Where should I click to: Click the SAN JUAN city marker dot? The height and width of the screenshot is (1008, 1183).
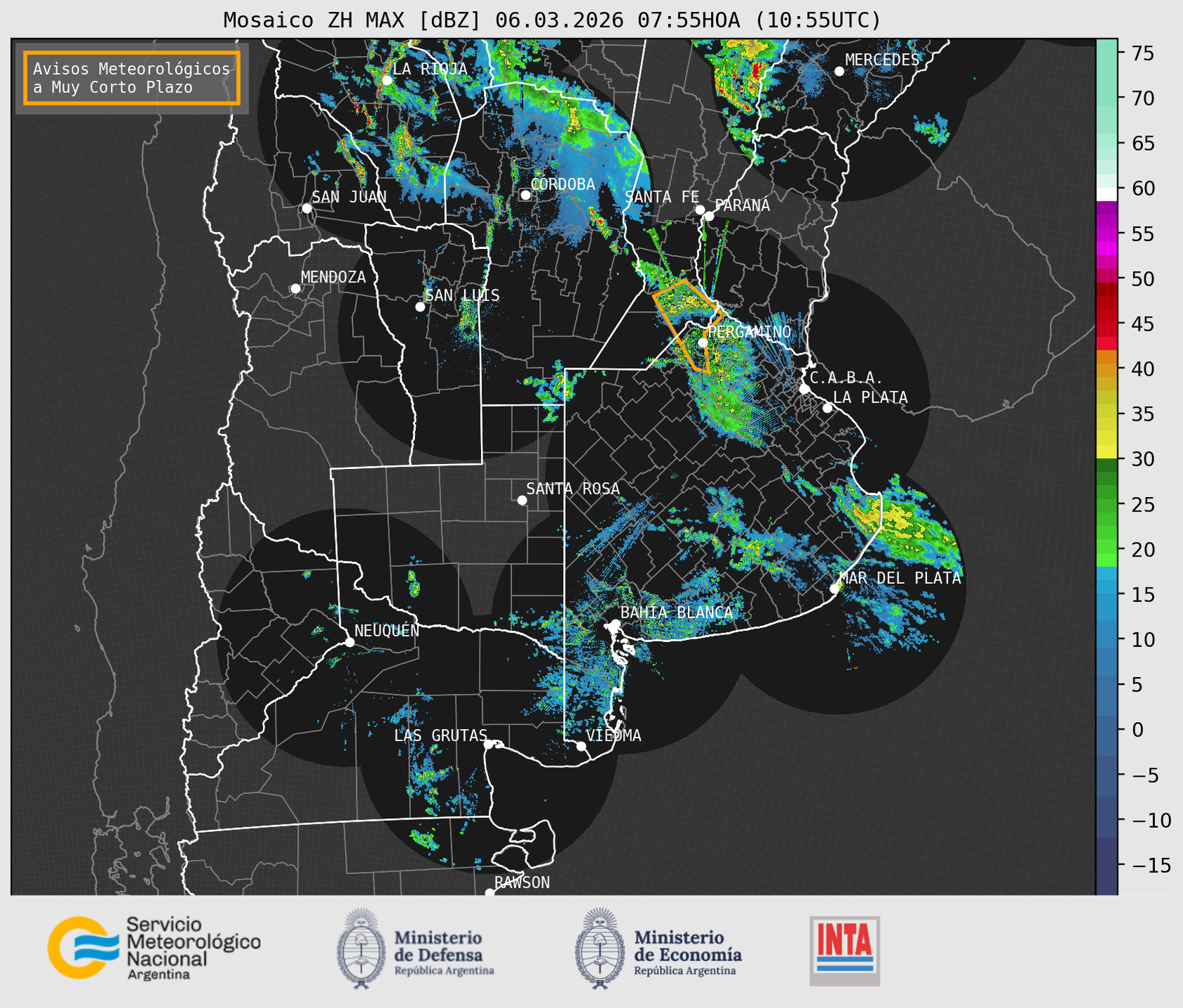click(x=306, y=208)
